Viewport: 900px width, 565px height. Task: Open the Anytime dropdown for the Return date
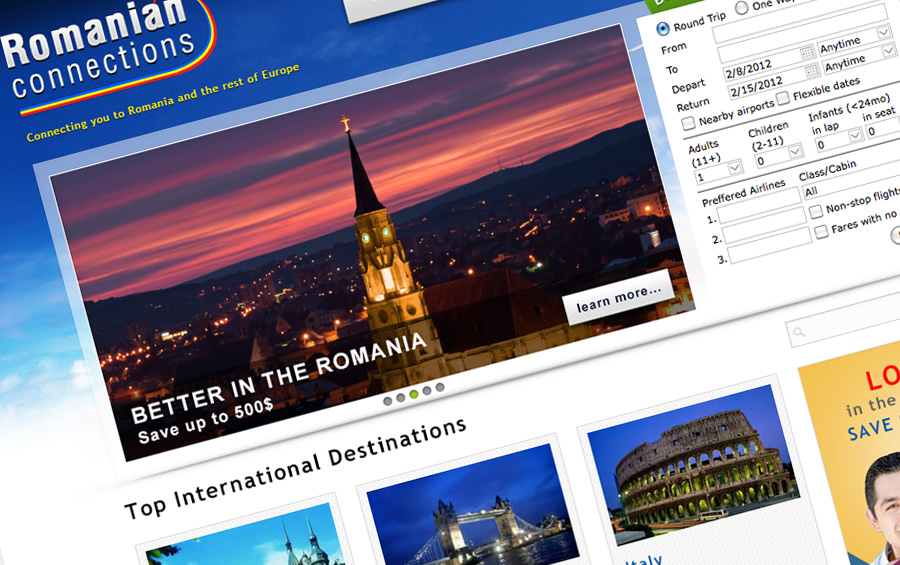(x=859, y=60)
